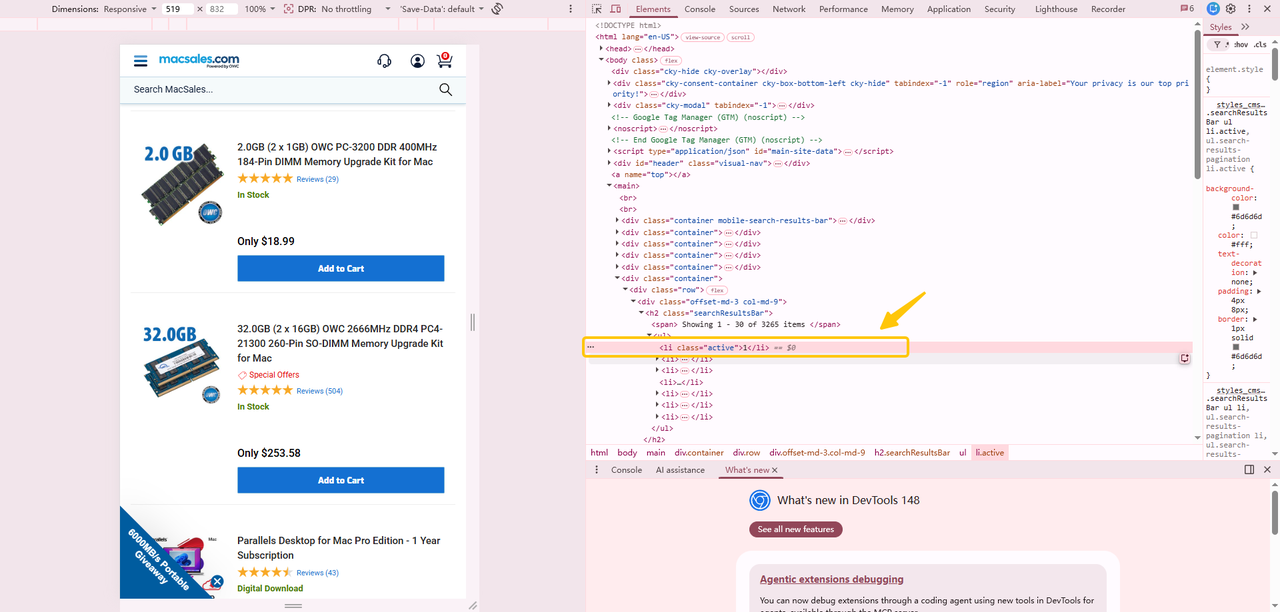Open Reviews (504) link

pos(319,391)
